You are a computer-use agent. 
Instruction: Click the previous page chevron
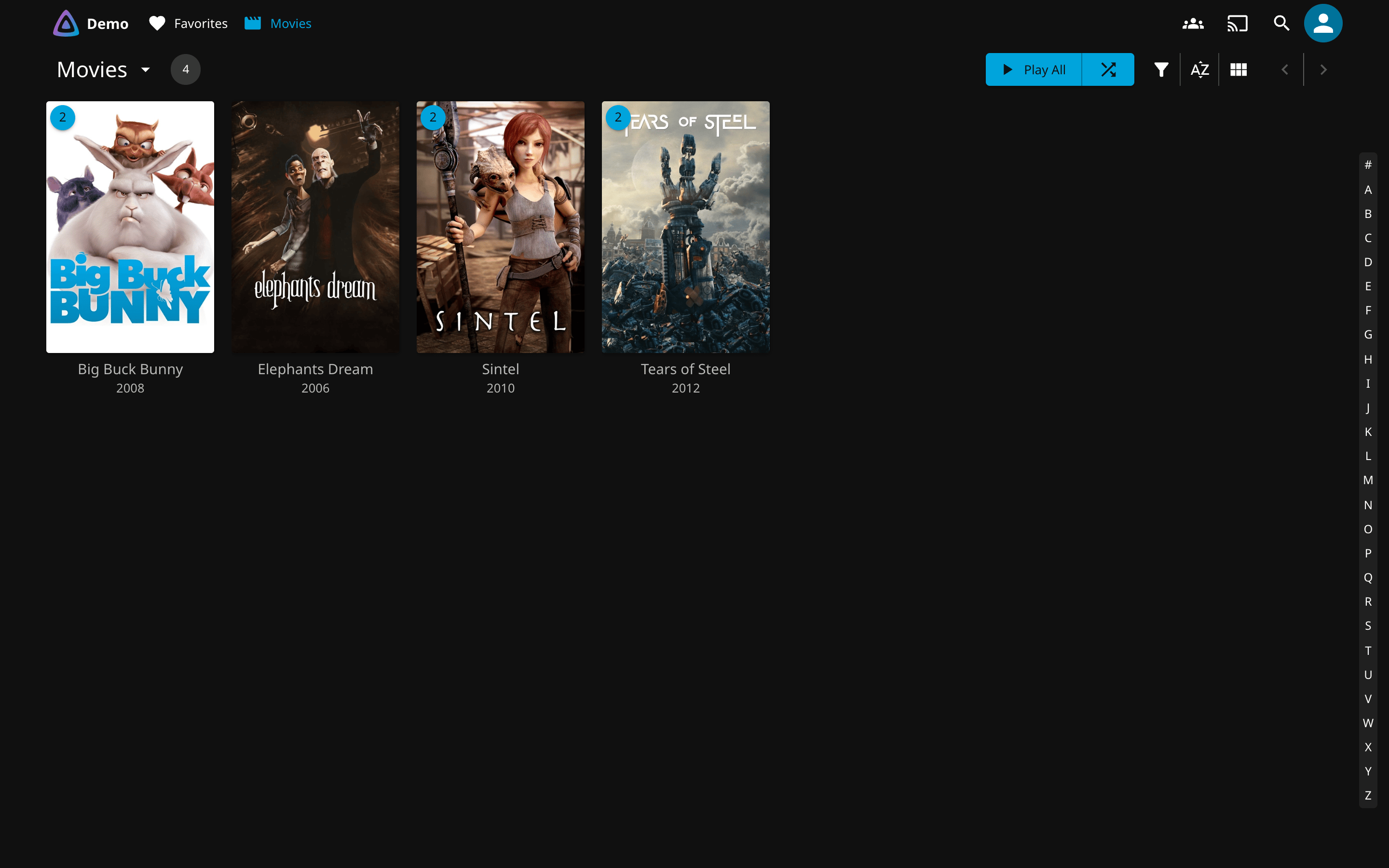point(1284,69)
